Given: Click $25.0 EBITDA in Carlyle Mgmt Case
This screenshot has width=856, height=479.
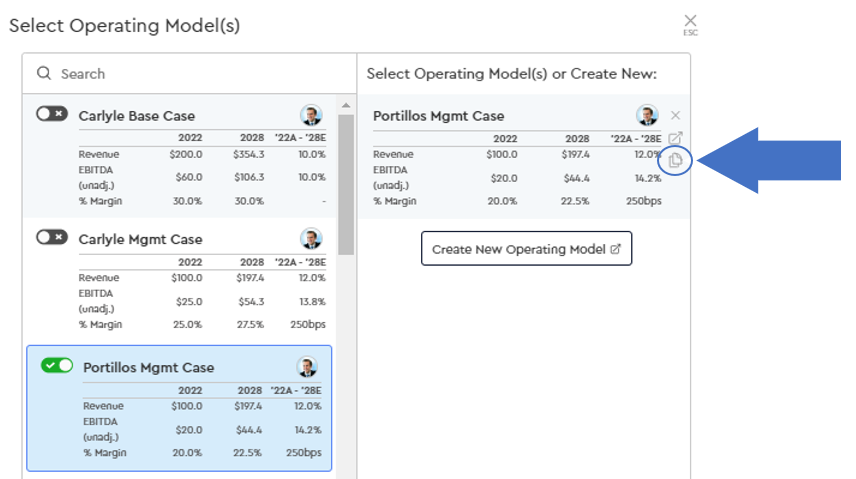Looking at the screenshot, I should 189,301.
